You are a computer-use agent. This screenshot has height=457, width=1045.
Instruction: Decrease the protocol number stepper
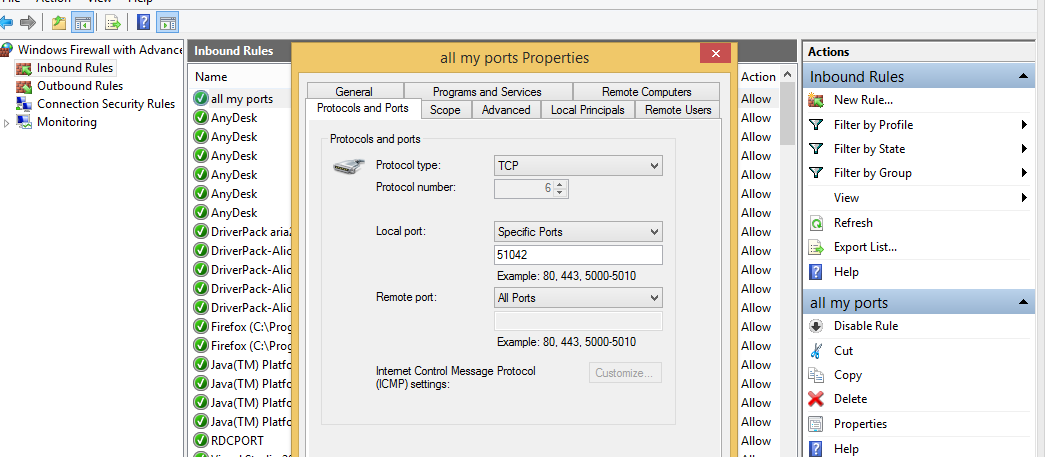tap(560, 193)
